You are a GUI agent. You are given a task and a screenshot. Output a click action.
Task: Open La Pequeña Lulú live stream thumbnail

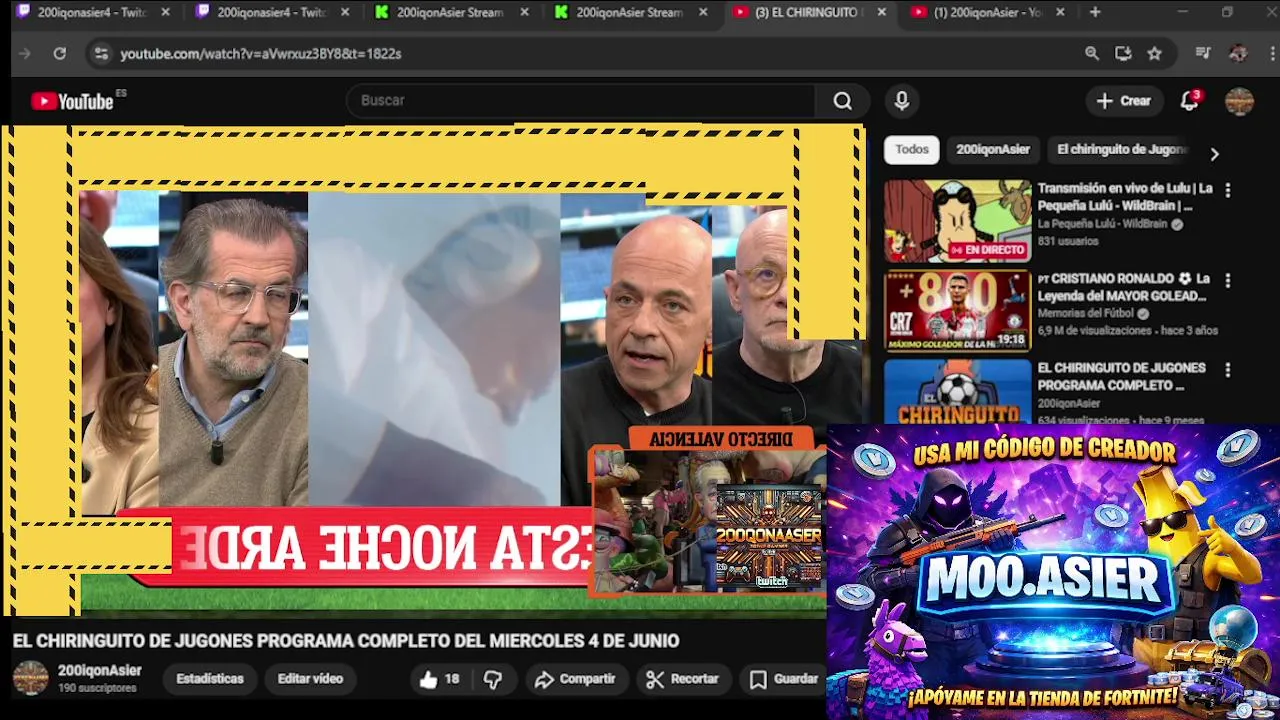click(957, 221)
